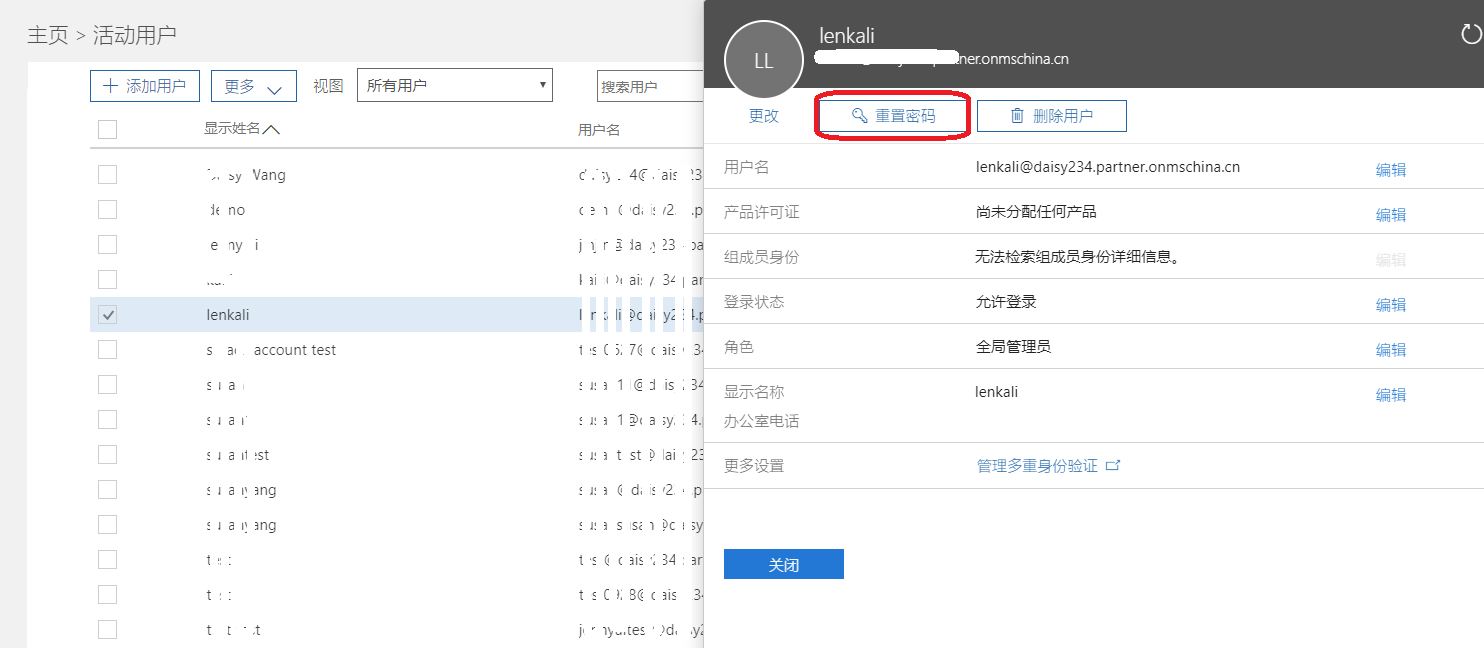Viewport: 1484px width, 670px height.
Task: Click 编辑 for the 角色 row
Action: (1390, 350)
